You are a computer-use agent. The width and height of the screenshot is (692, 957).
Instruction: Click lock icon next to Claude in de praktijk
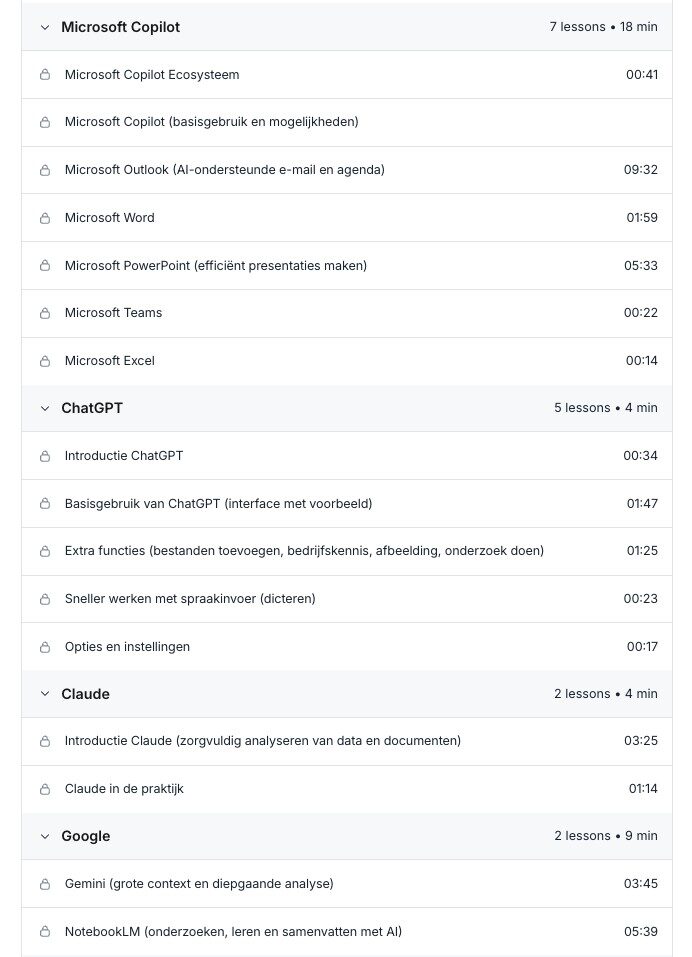[45, 789]
